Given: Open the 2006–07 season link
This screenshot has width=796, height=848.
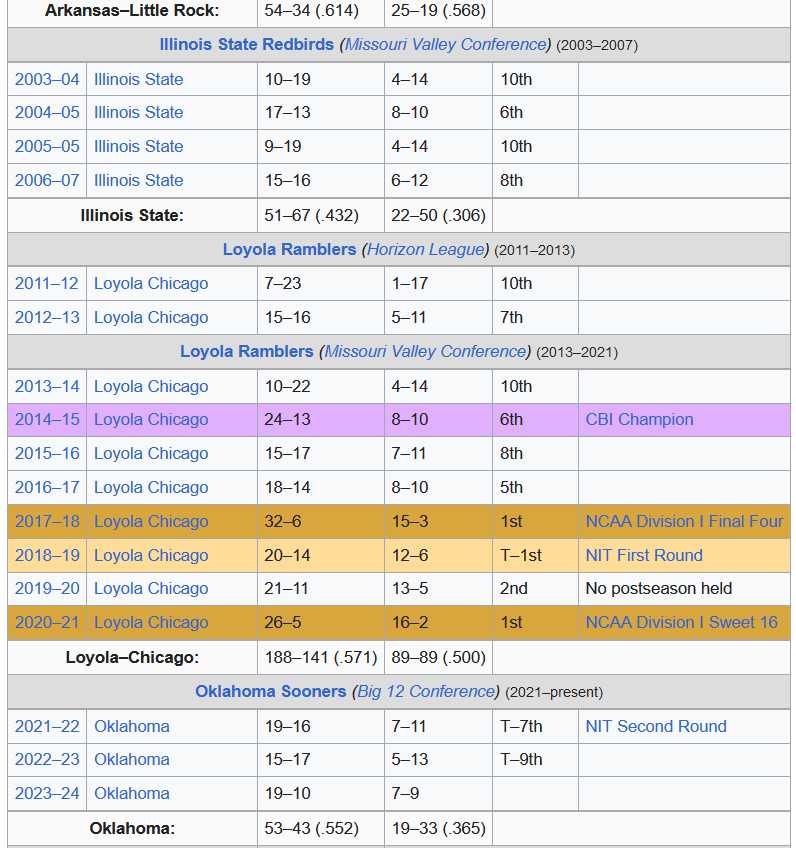Looking at the screenshot, I should click(47, 181).
